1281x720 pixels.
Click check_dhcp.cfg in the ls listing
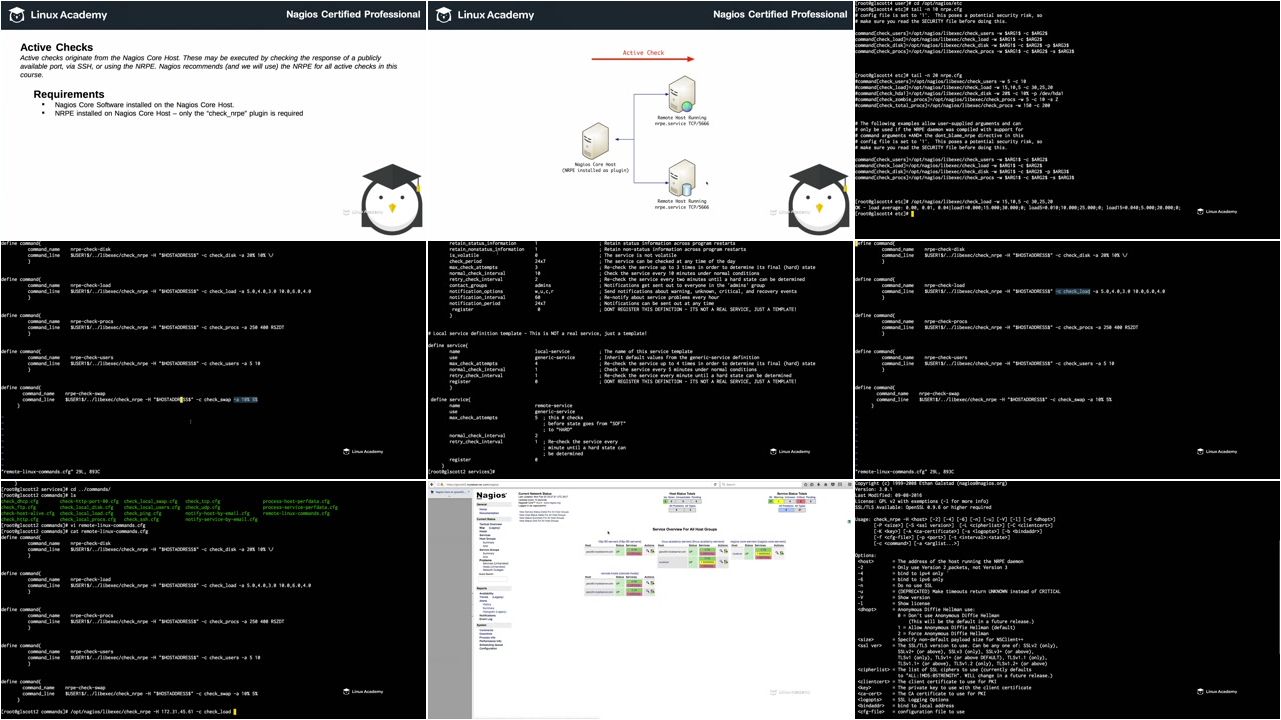[x=18, y=501]
